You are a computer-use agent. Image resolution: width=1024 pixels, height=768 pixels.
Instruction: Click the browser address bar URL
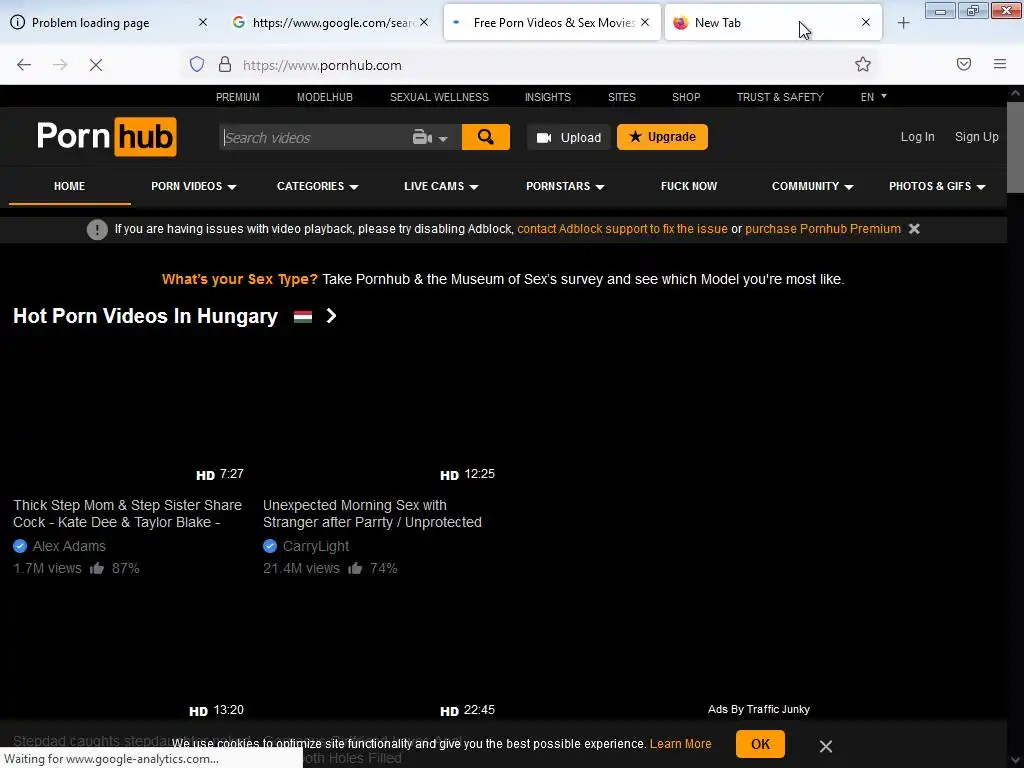[x=323, y=65]
